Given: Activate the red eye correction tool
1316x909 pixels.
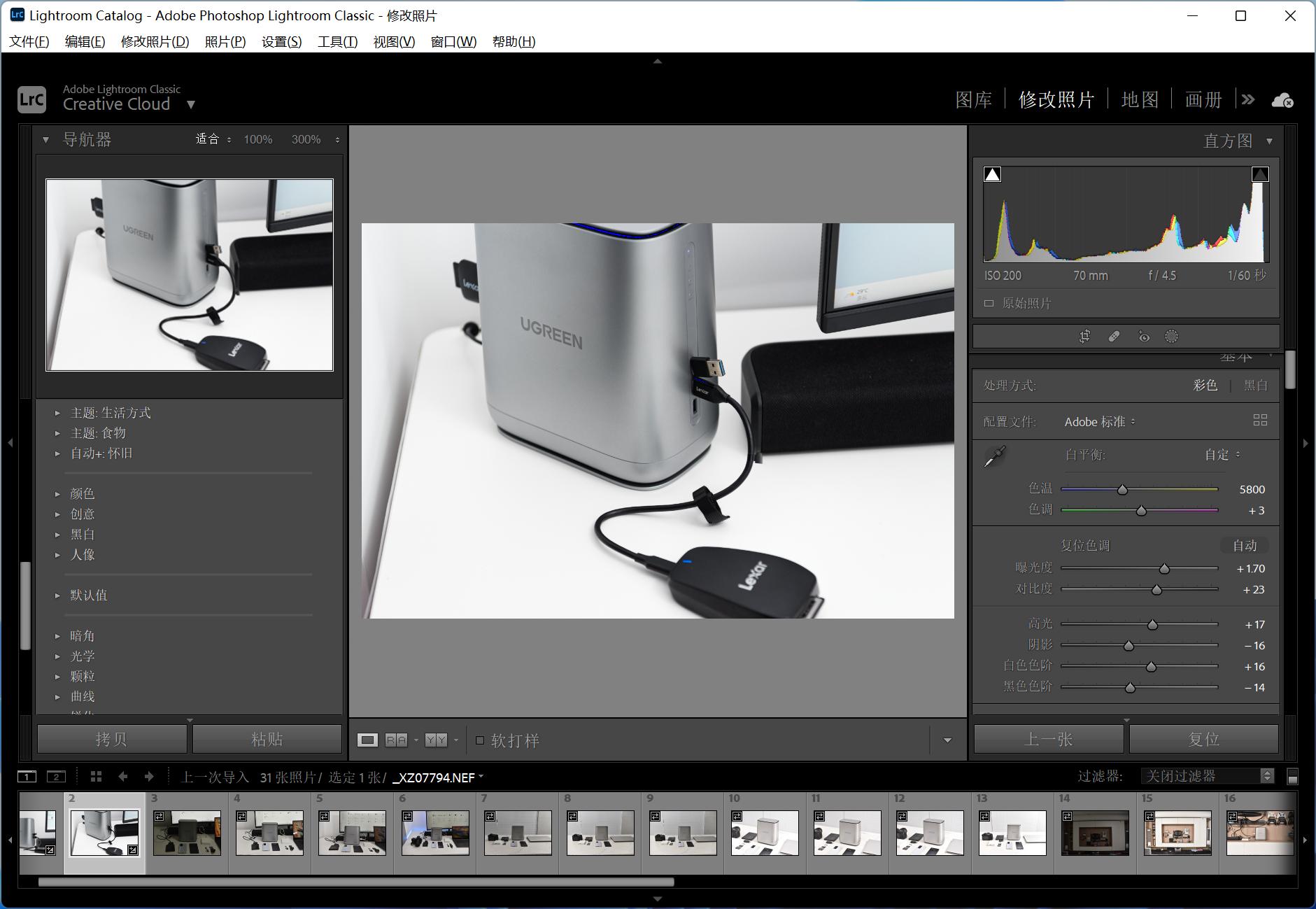Looking at the screenshot, I should point(1143,337).
